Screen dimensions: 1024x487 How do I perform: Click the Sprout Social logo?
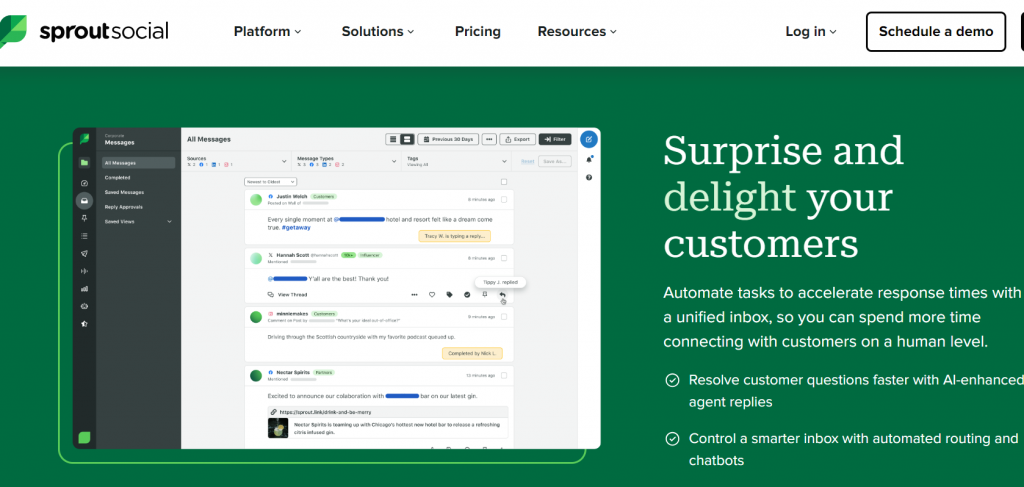[85, 31]
